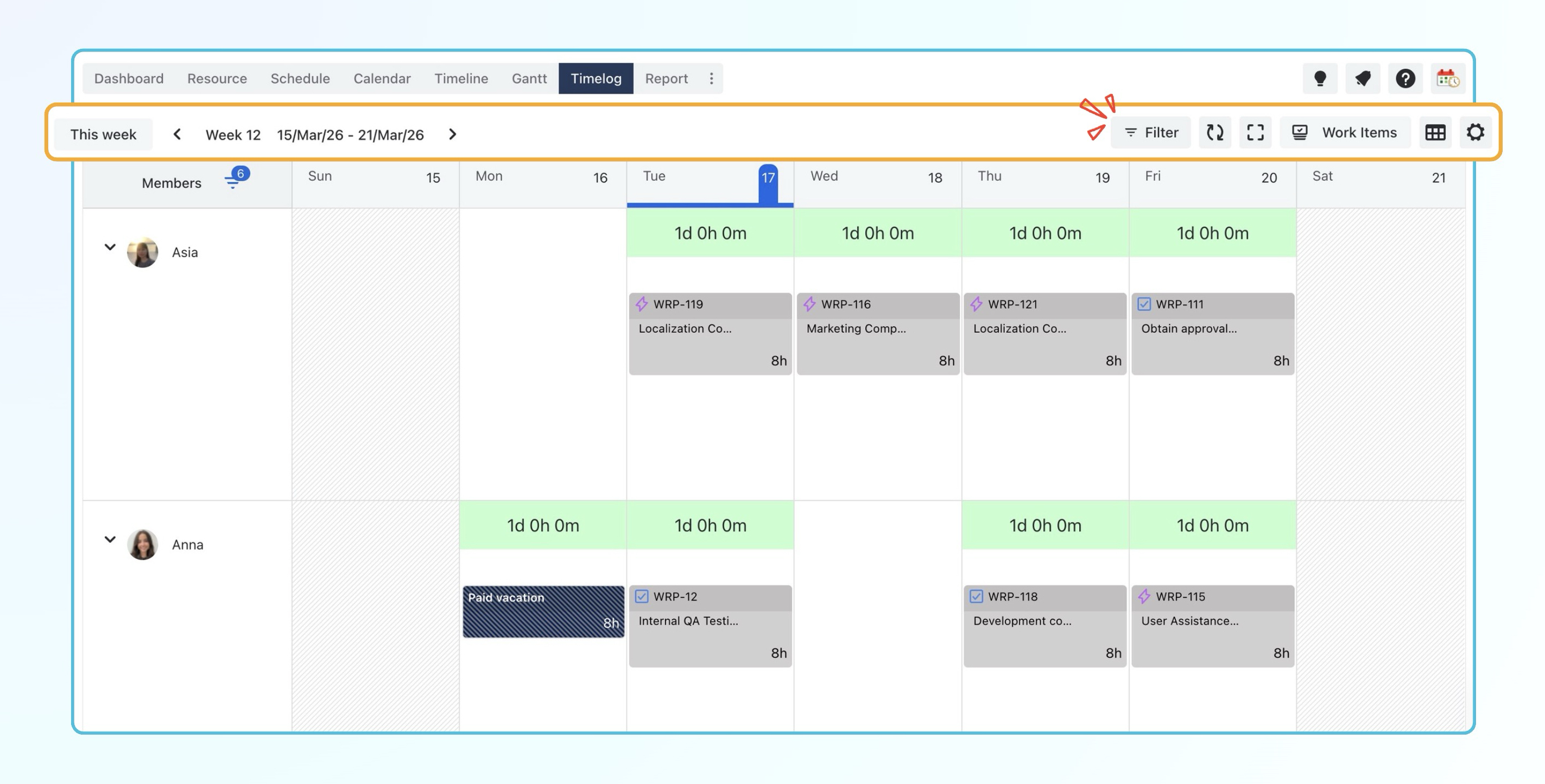Click the WRP-118 task checkbox icon
Viewport: 1545px width, 784px height.
976,596
